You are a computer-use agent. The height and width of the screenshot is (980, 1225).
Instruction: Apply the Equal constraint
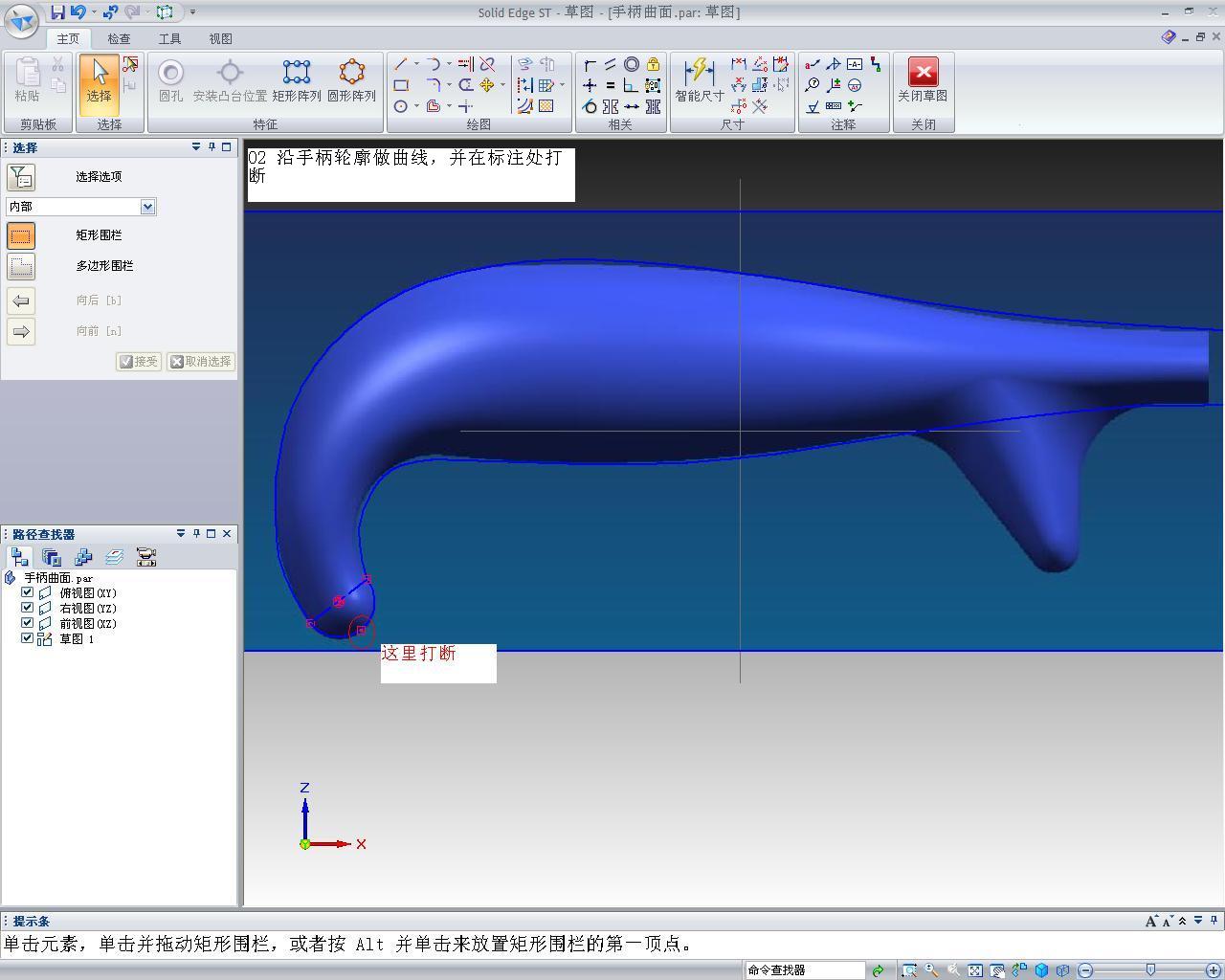click(x=611, y=85)
